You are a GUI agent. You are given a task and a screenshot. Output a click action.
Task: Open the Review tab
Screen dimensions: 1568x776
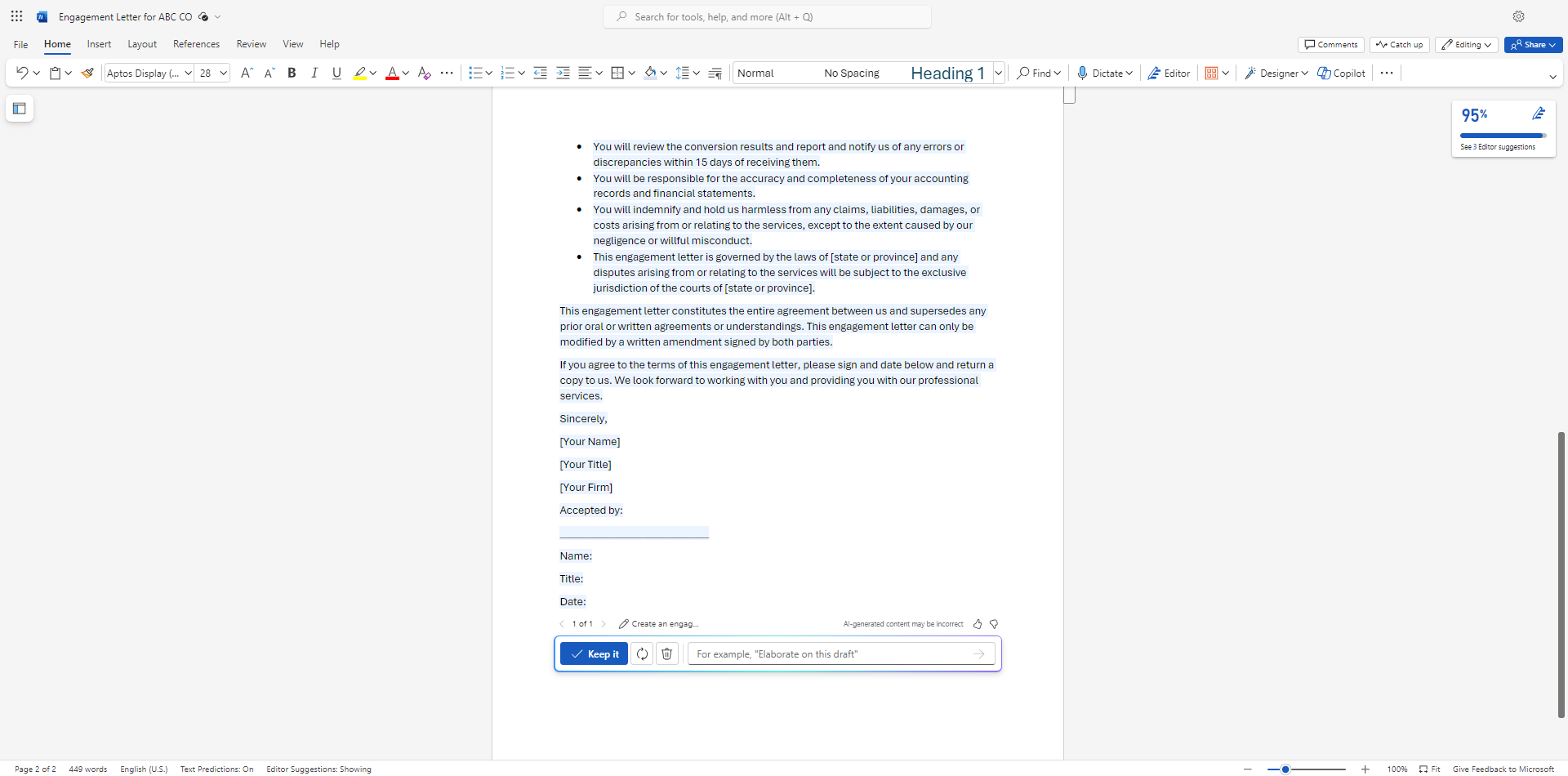pos(251,44)
